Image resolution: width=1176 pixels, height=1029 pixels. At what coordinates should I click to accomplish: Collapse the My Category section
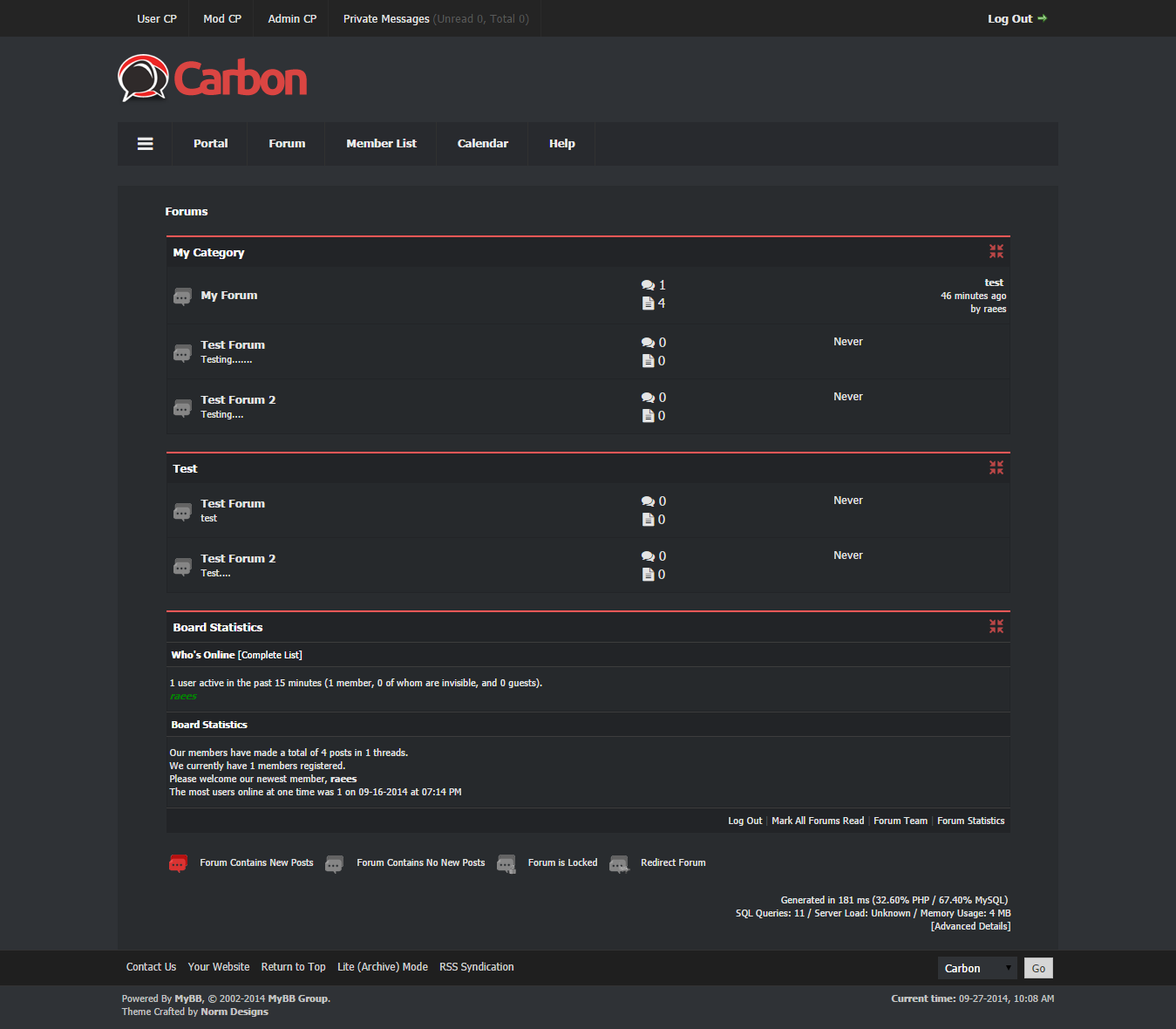point(996,251)
